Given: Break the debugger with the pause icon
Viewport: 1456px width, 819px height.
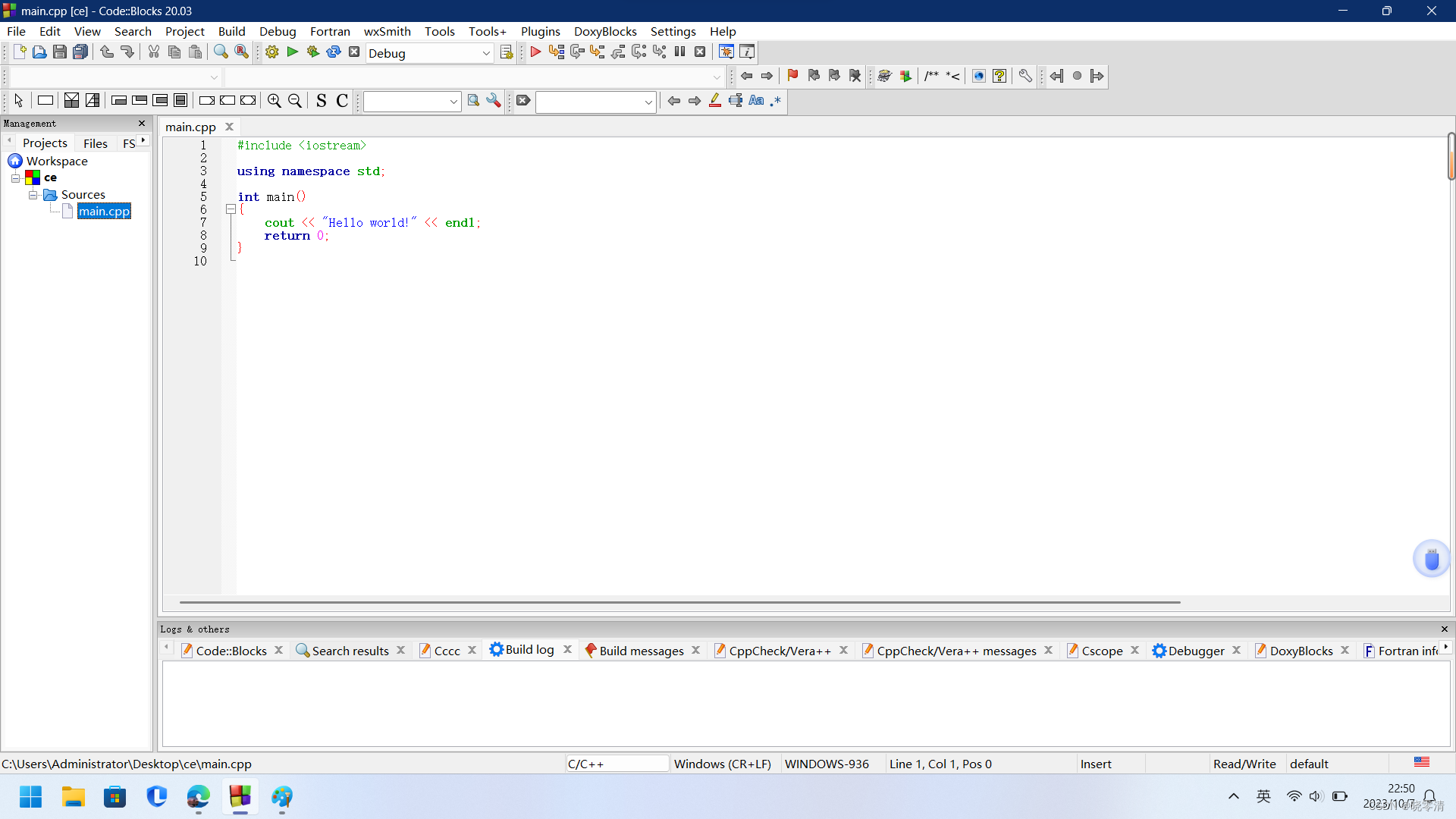Looking at the screenshot, I should click(680, 52).
